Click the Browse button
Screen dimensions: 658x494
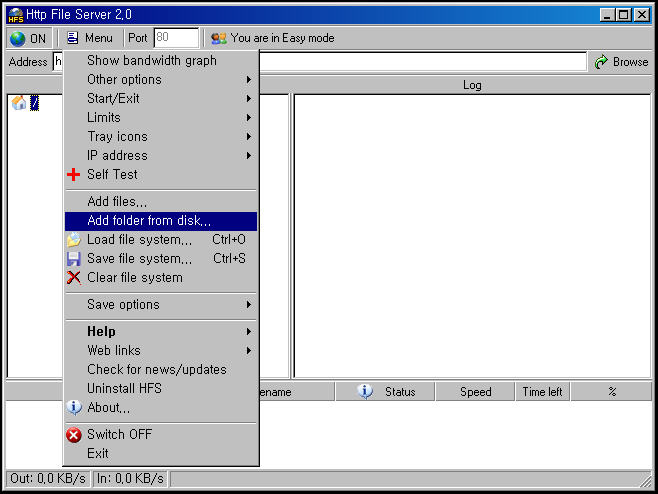(x=621, y=62)
